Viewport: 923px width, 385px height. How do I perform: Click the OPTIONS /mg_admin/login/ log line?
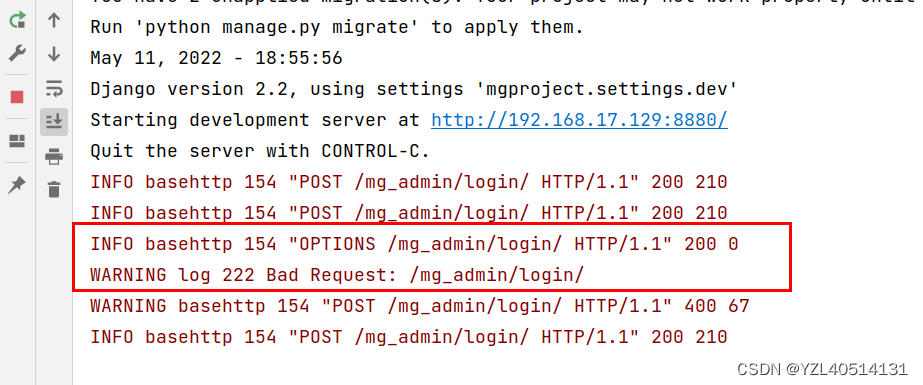414,244
